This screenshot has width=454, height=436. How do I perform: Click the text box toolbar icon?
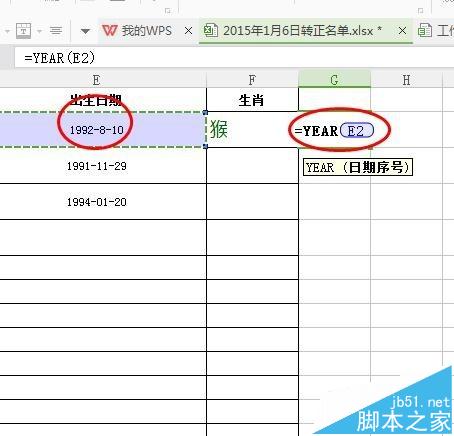[x=24, y=31]
